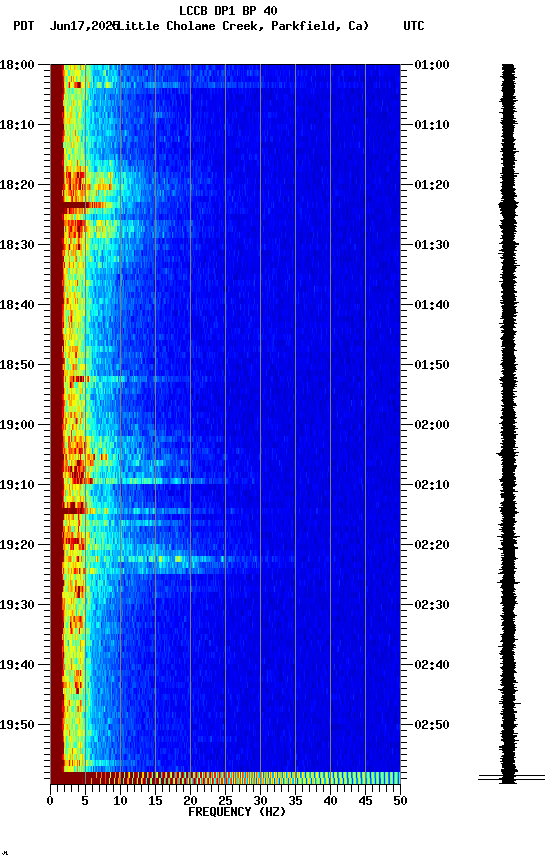
Task: Click the 0 Hz frequency axis label
Action: pyautogui.click(x=50, y=801)
